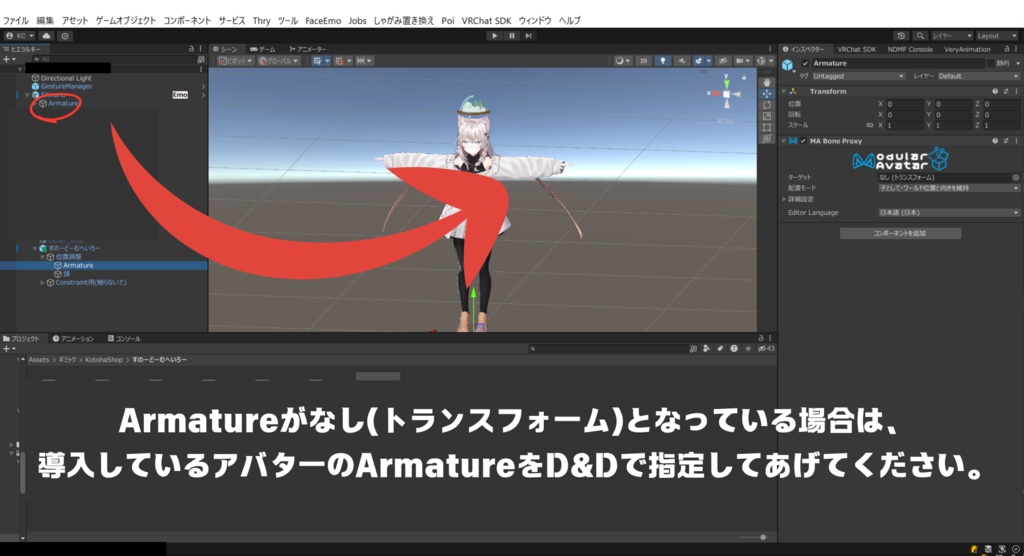
Task: Open the ゲームオブジェクト menu
Action: [x=126, y=21]
